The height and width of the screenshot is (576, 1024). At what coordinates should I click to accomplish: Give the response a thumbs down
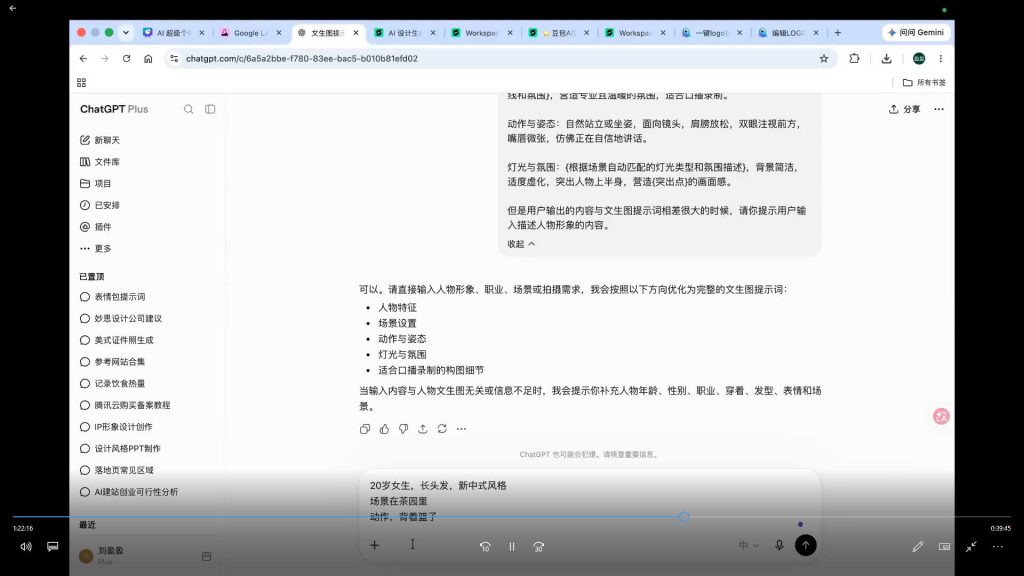tap(404, 429)
